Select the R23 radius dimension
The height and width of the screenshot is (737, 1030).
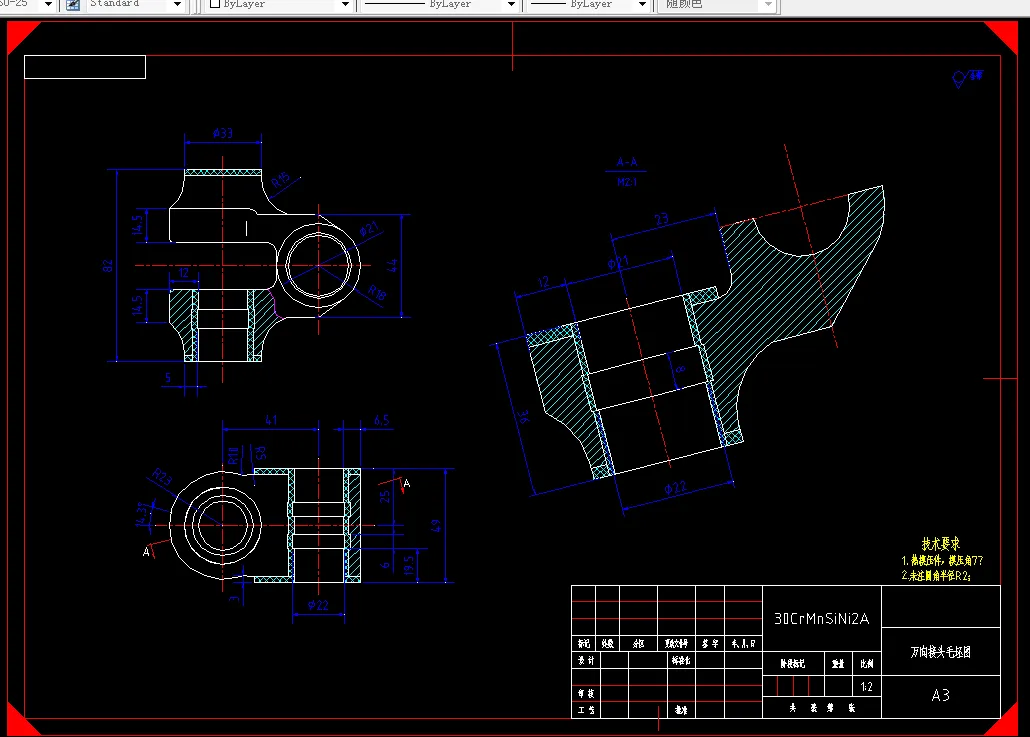pos(162,477)
